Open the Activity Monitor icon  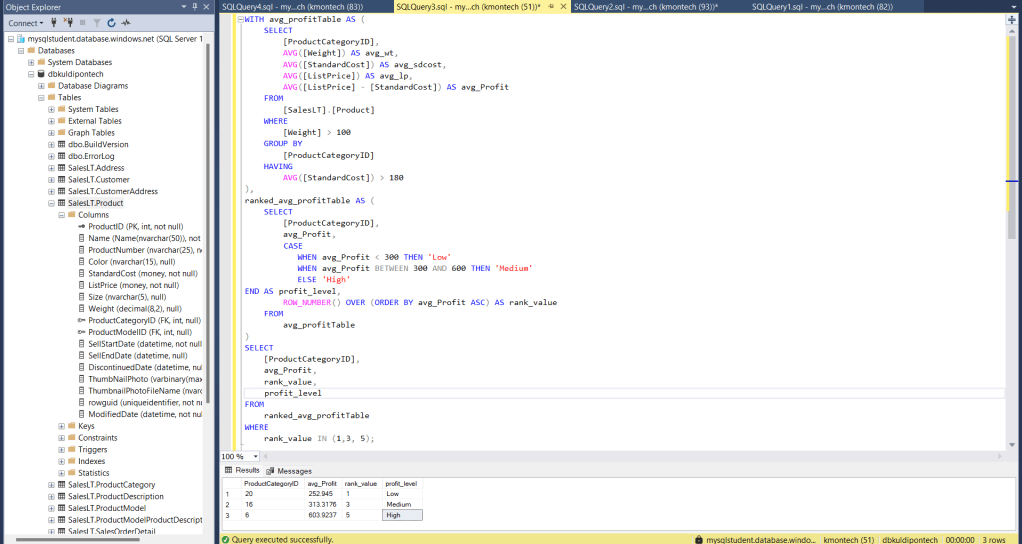pyautogui.click(x=126, y=22)
